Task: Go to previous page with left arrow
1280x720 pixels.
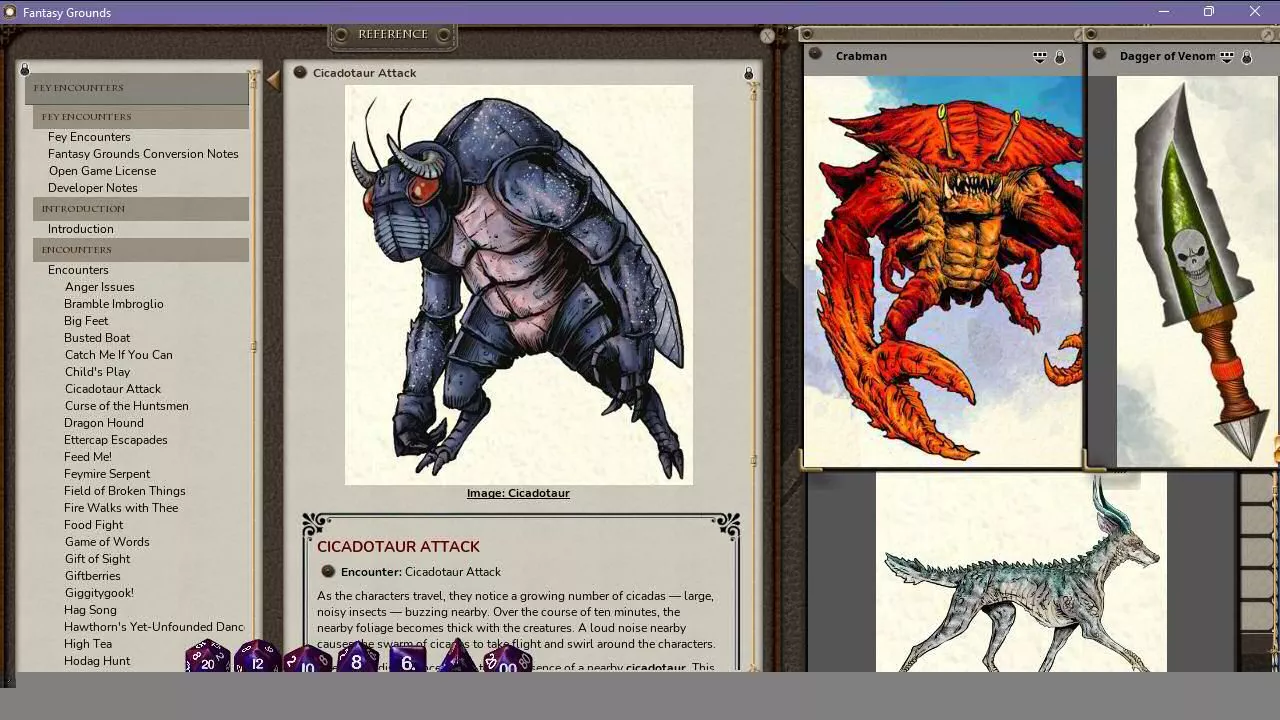Action: pyautogui.click(x=273, y=80)
